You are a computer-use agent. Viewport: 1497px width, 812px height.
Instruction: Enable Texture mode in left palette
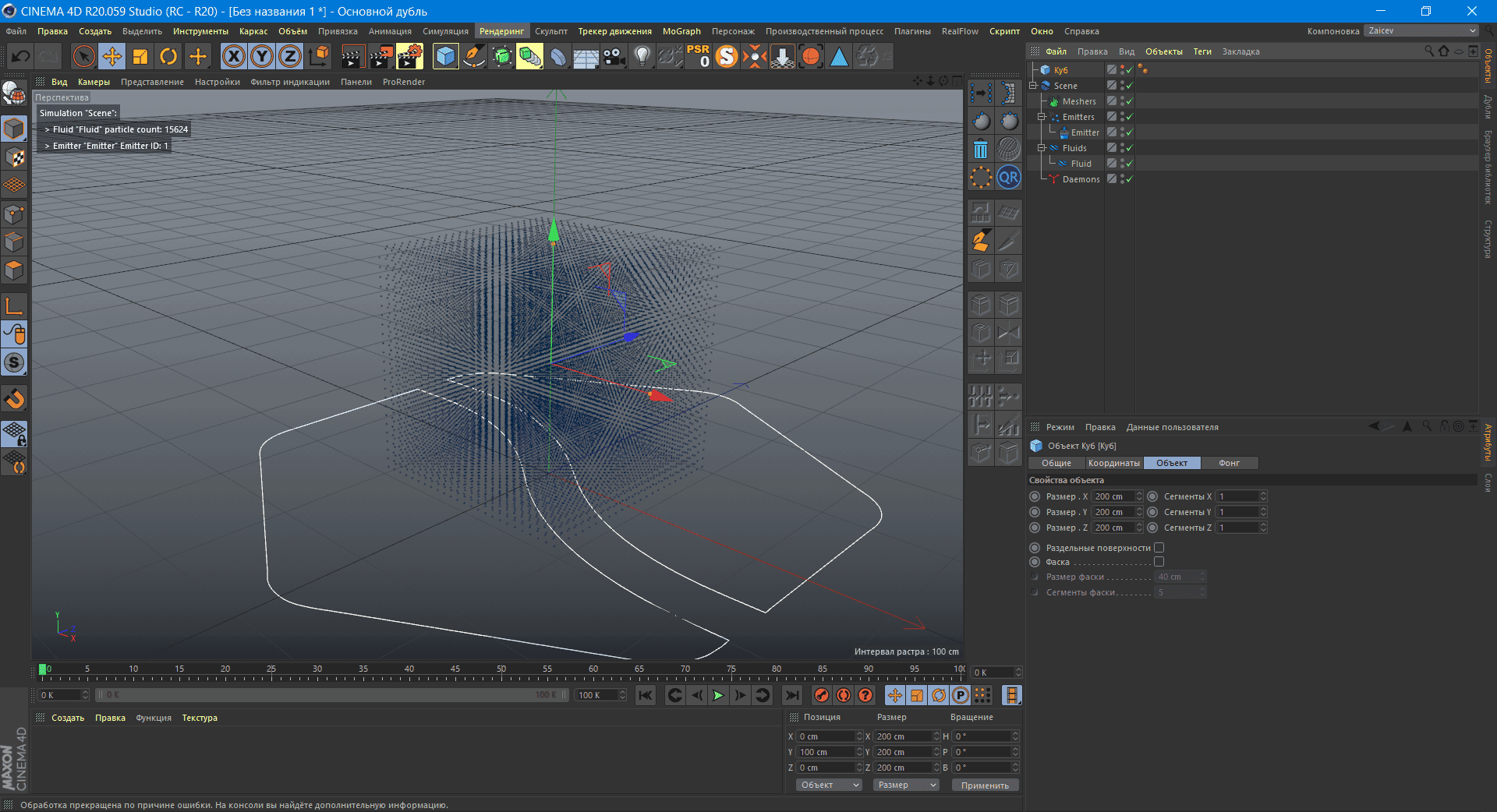point(15,157)
